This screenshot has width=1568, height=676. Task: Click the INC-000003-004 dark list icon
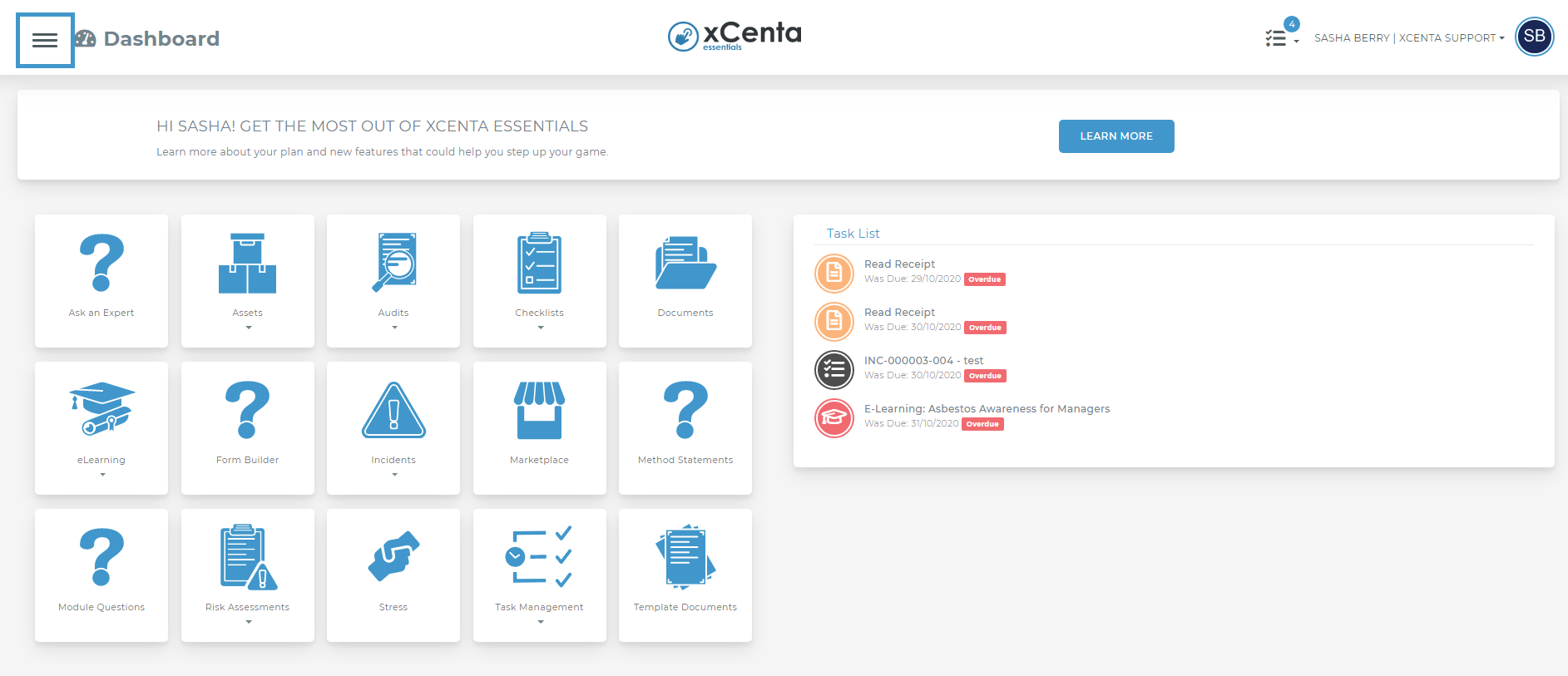point(834,369)
